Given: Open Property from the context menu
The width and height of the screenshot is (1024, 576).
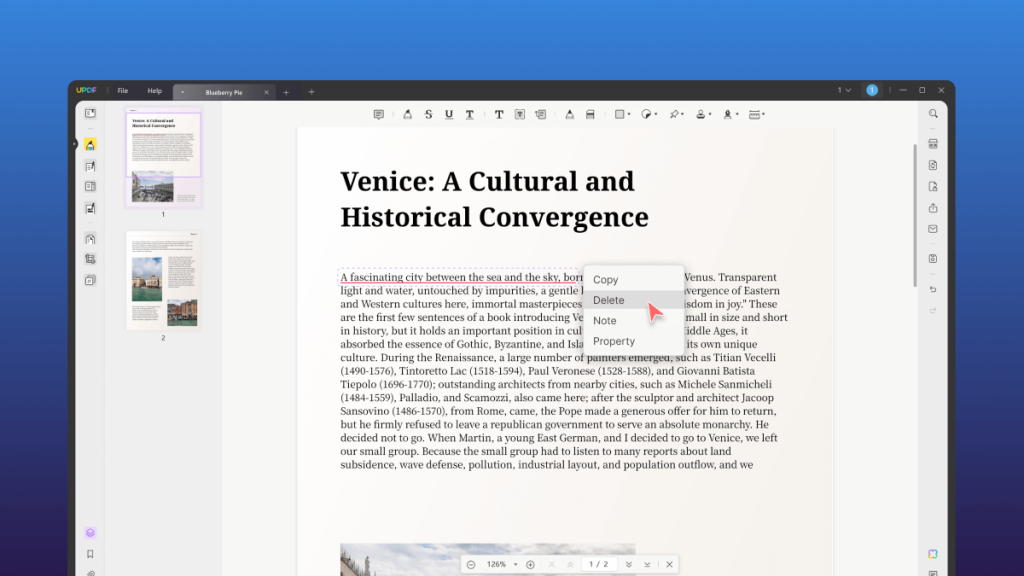Looking at the screenshot, I should click(613, 341).
